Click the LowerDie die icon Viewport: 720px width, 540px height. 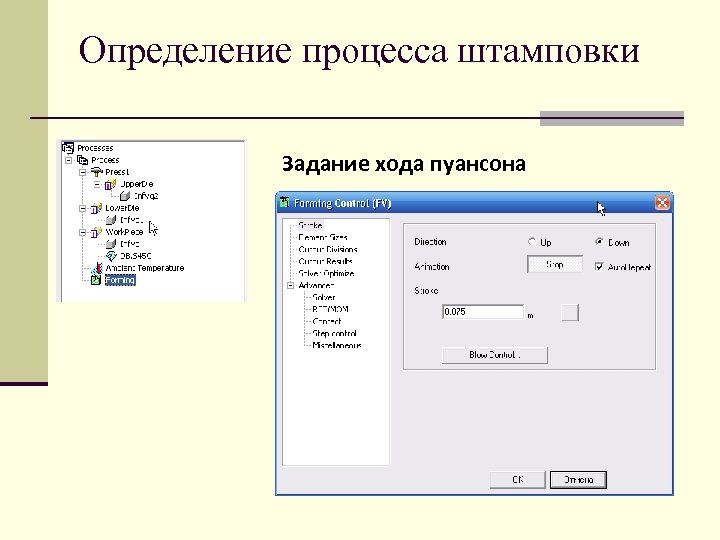click(x=96, y=208)
